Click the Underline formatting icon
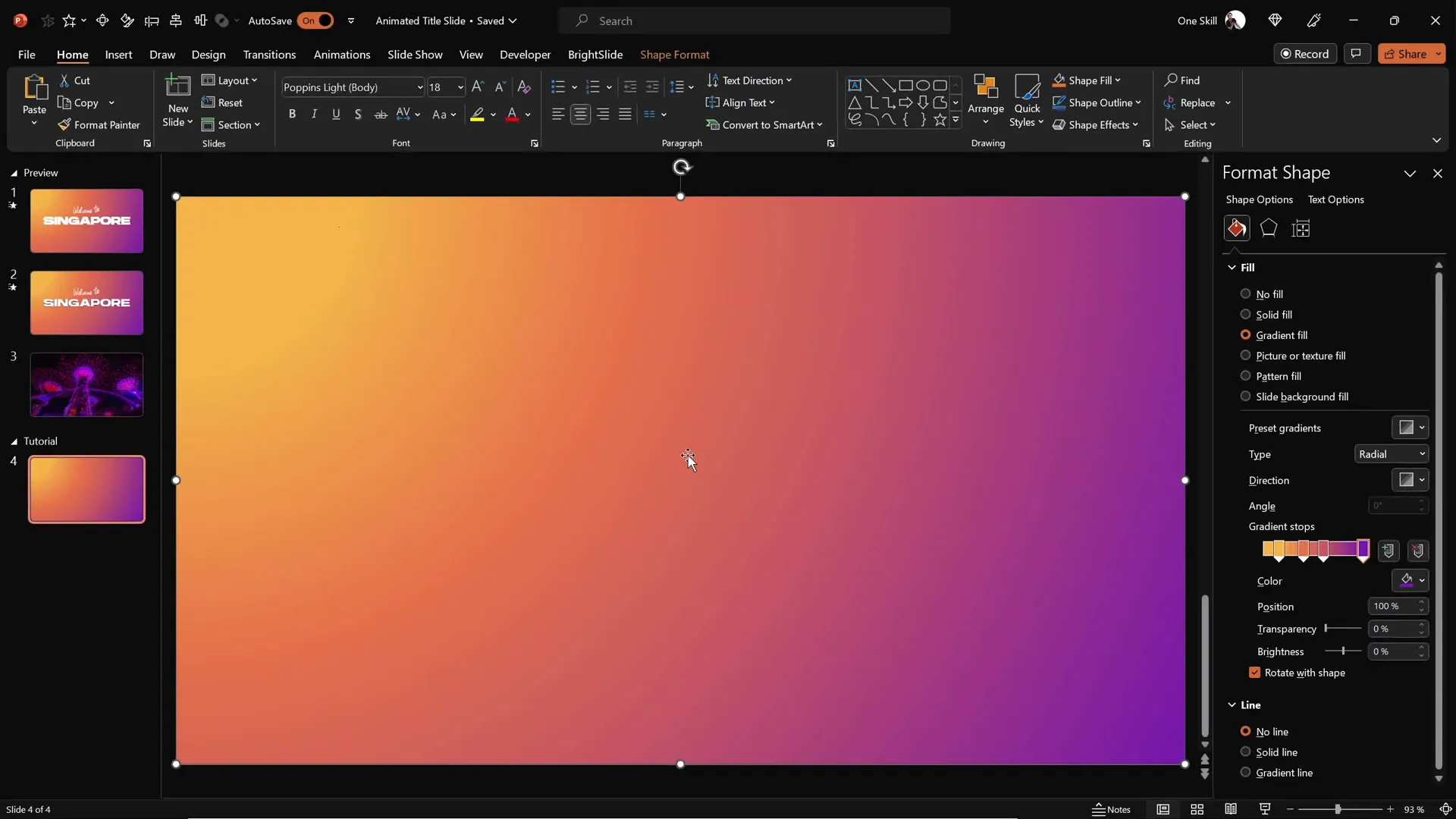This screenshot has width=1456, height=819. [x=336, y=114]
